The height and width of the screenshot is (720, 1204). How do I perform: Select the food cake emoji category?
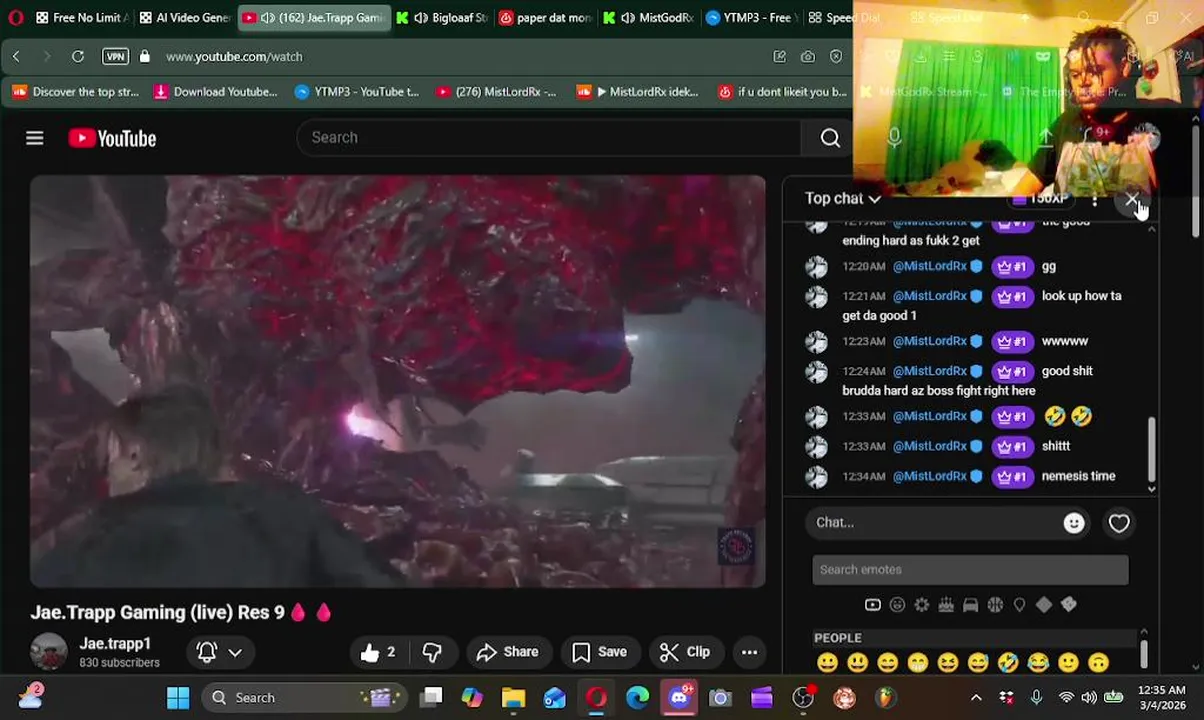tap(946, 605)
